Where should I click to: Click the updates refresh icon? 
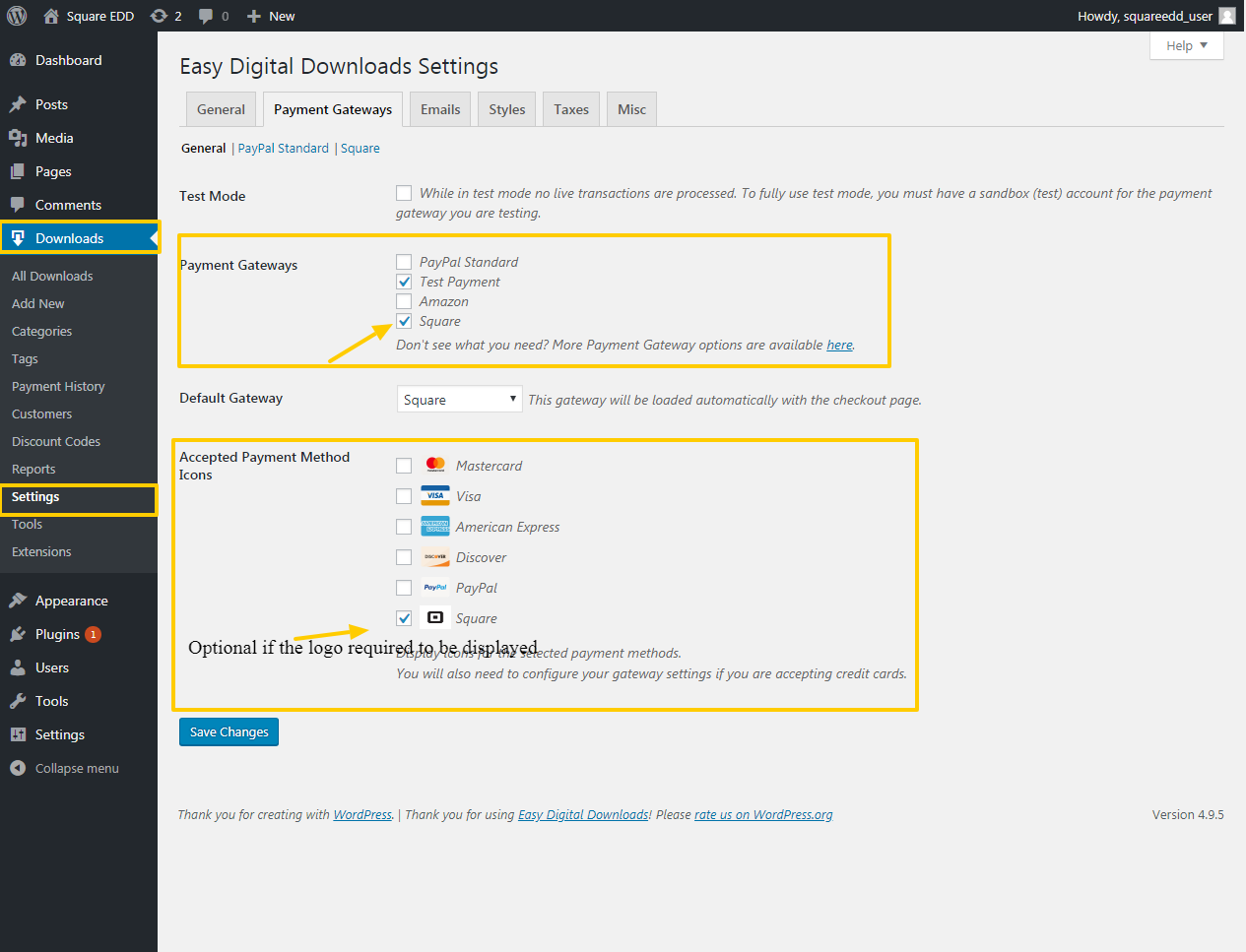(x=159, y=16)
